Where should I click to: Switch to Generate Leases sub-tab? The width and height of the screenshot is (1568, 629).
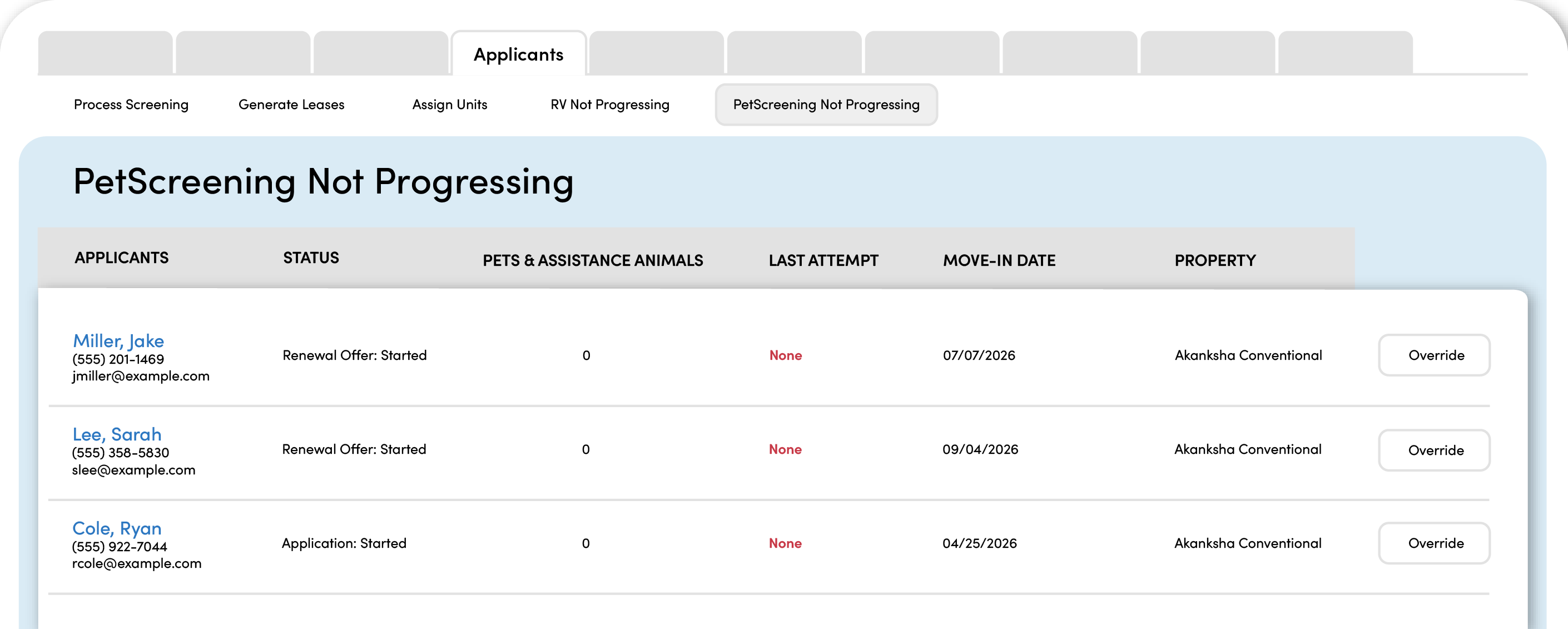click(x=291, y=105)
